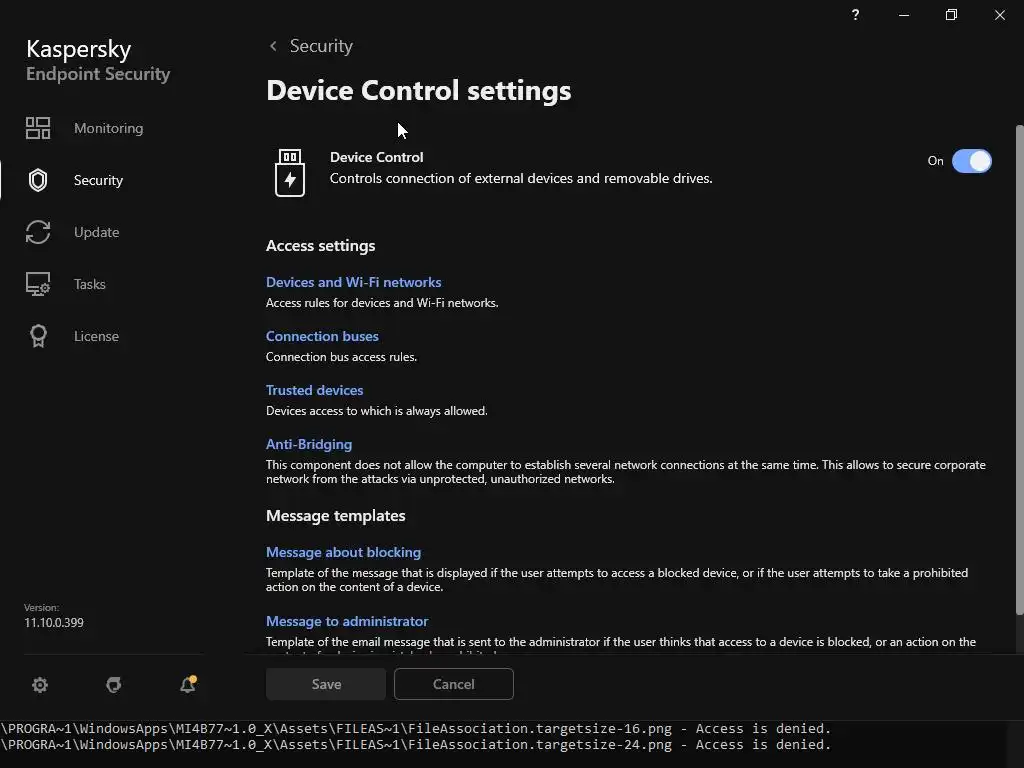Click the Security shield icon

tap(38, 180)
